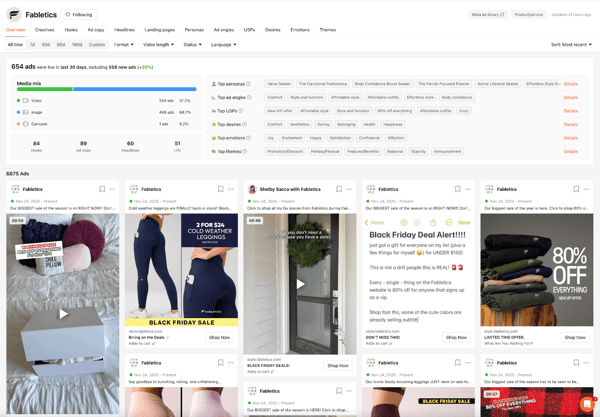This screenshot has height=417, width=600.
Task: Open three-dot menu on Black Friday Deal Alert ad
Action: 468,189
